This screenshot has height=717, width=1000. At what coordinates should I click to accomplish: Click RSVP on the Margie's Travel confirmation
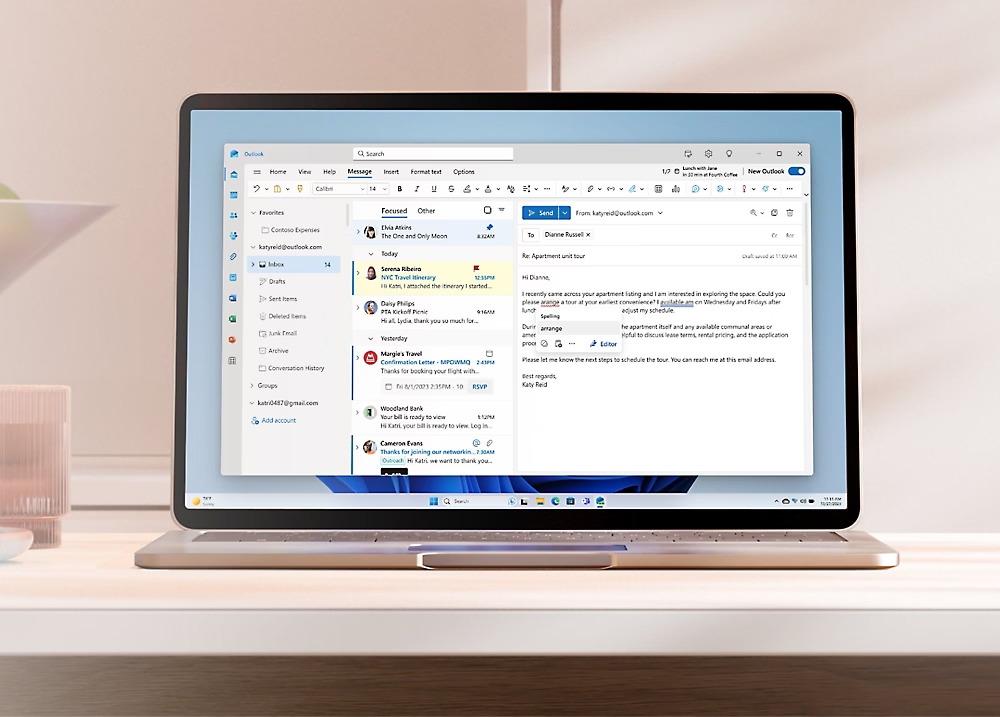click(479, 386)
